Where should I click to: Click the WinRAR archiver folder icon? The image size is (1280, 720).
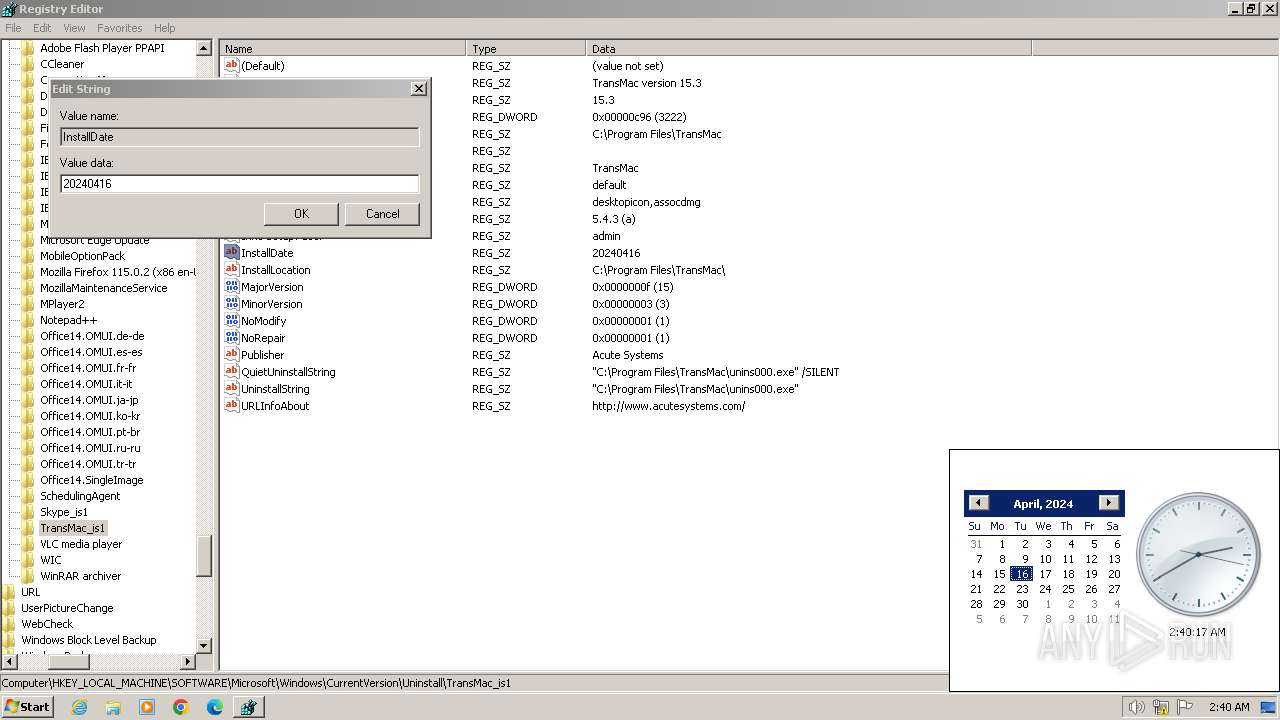[28, 576]
